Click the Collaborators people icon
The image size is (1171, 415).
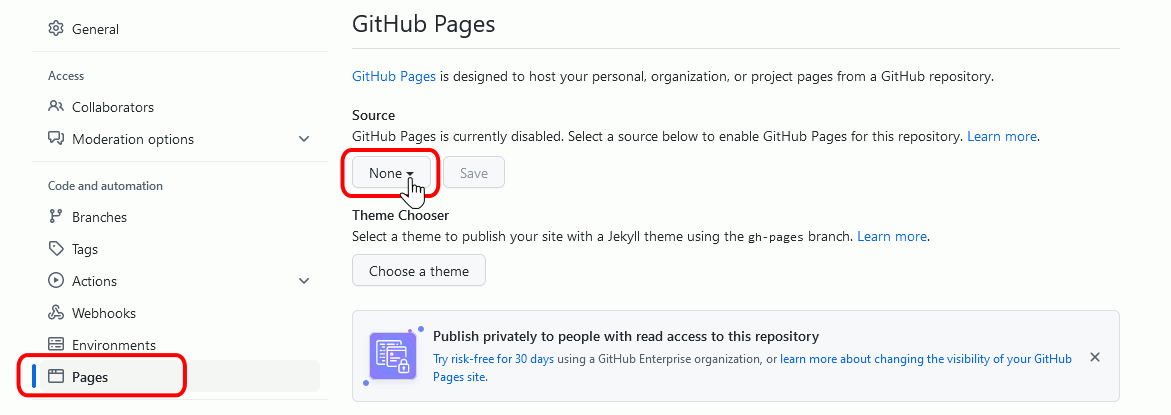[x=56, y=107]
